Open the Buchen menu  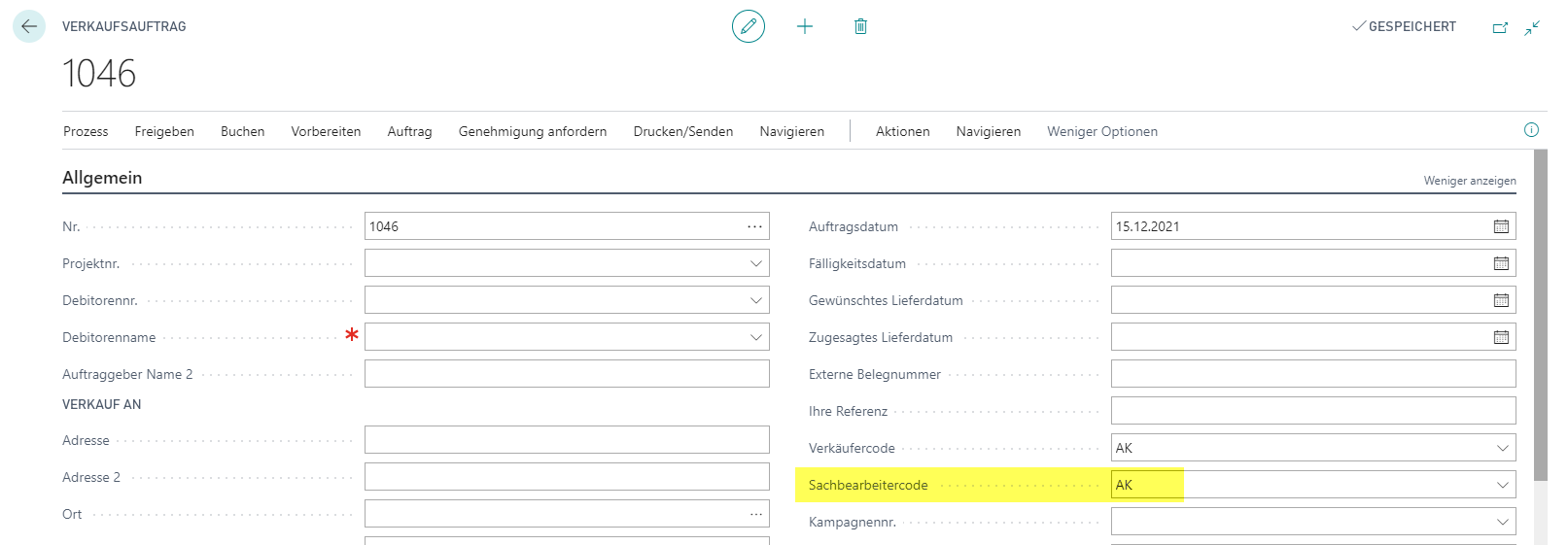coord(242,131)
